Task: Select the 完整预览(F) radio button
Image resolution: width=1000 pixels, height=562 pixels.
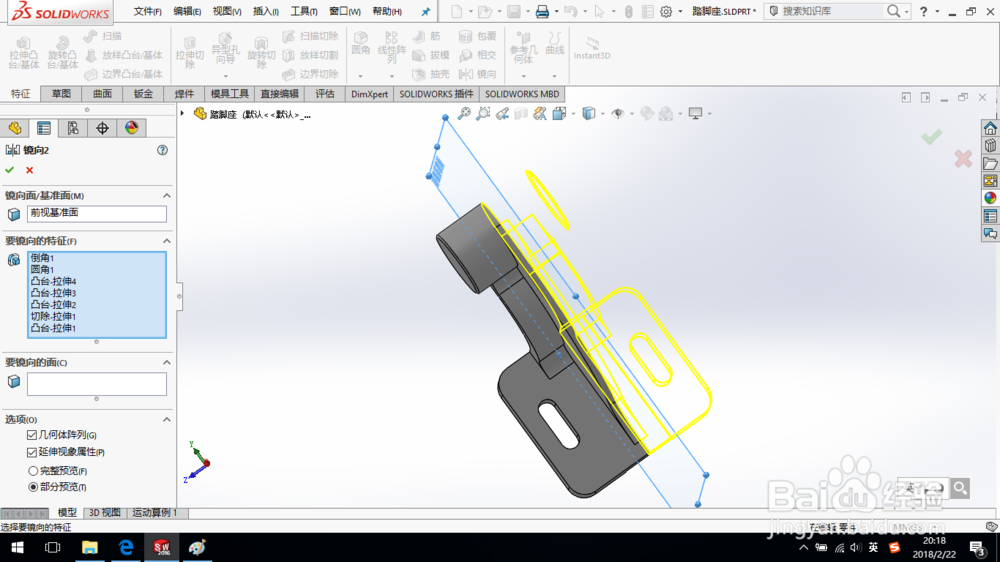Action: (x=33, y=471)
